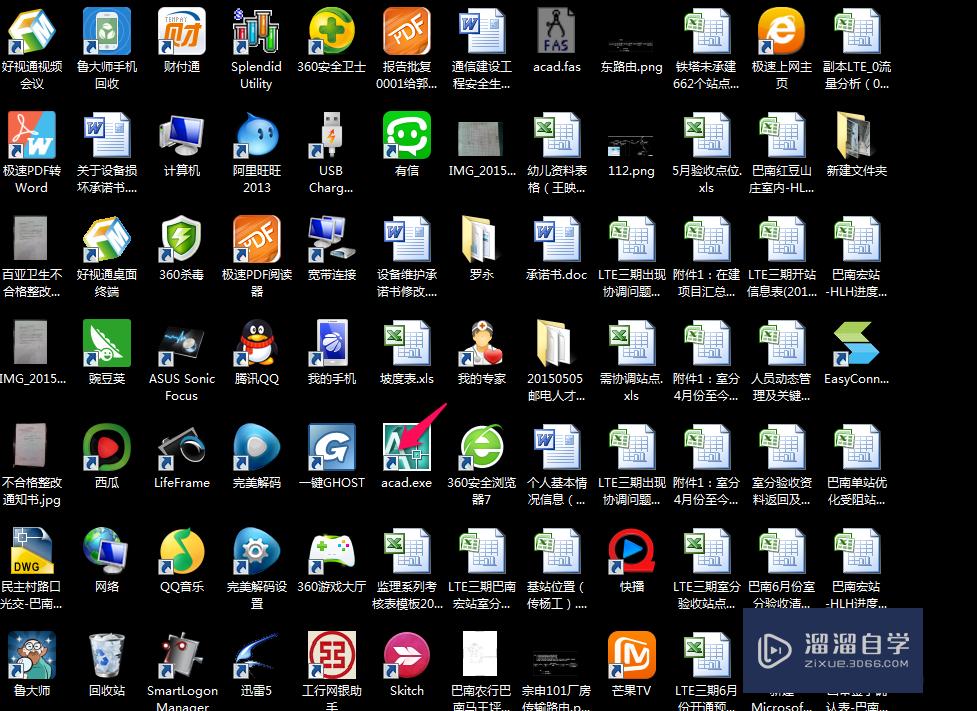Open 360安全浏览器7 shortcut
The height and width of the screenshot is (711, 977).
coord(481,447)
